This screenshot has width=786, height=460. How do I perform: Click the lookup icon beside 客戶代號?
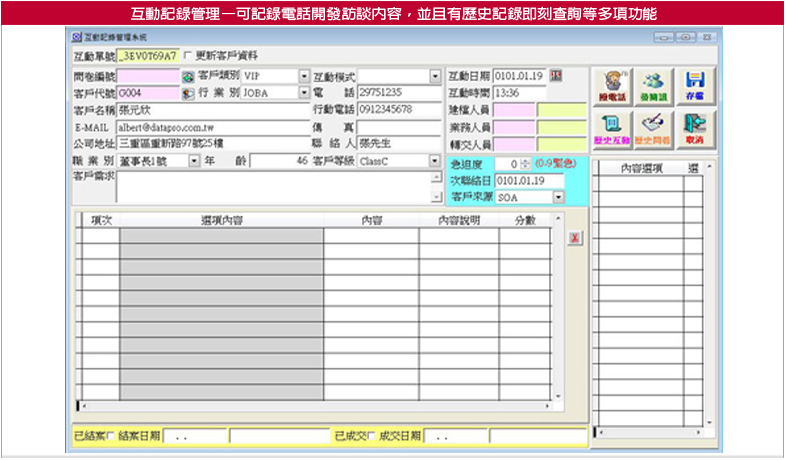tap(187, 93)
